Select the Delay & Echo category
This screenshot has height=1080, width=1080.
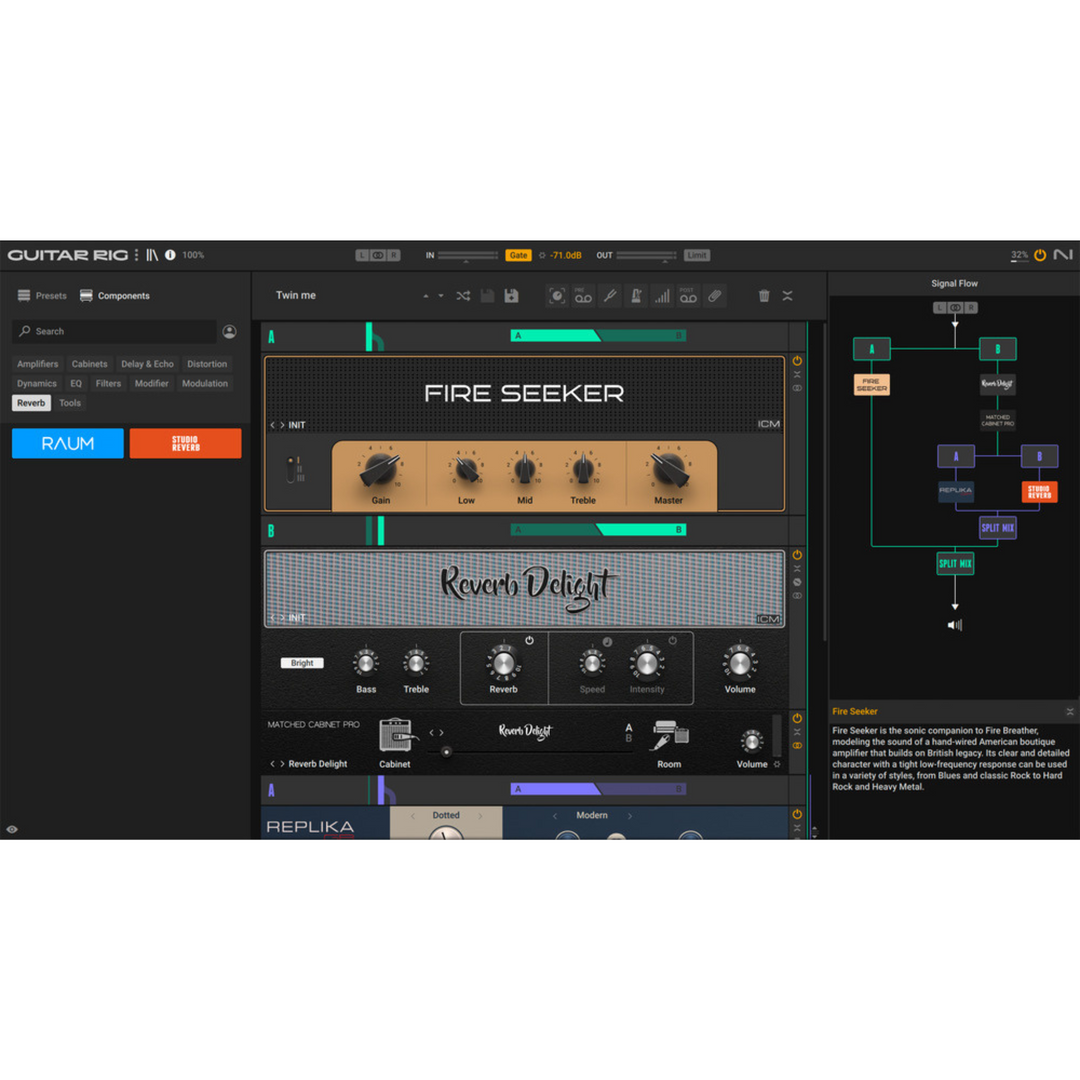click(147, 364)
